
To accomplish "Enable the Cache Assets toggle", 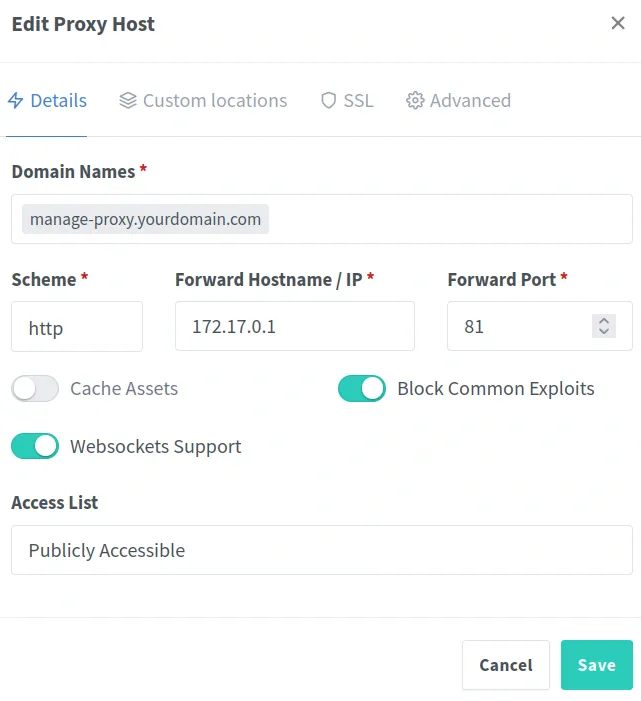I will pos(35,389).
